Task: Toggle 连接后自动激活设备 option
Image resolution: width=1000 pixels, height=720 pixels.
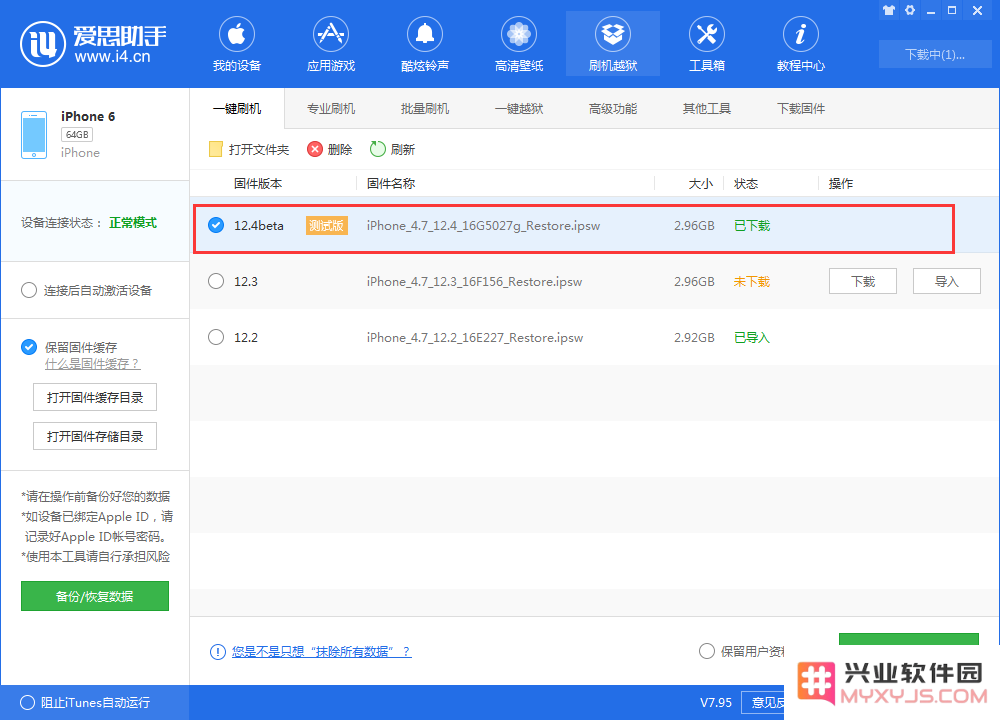Action: [x=29, y=291]
